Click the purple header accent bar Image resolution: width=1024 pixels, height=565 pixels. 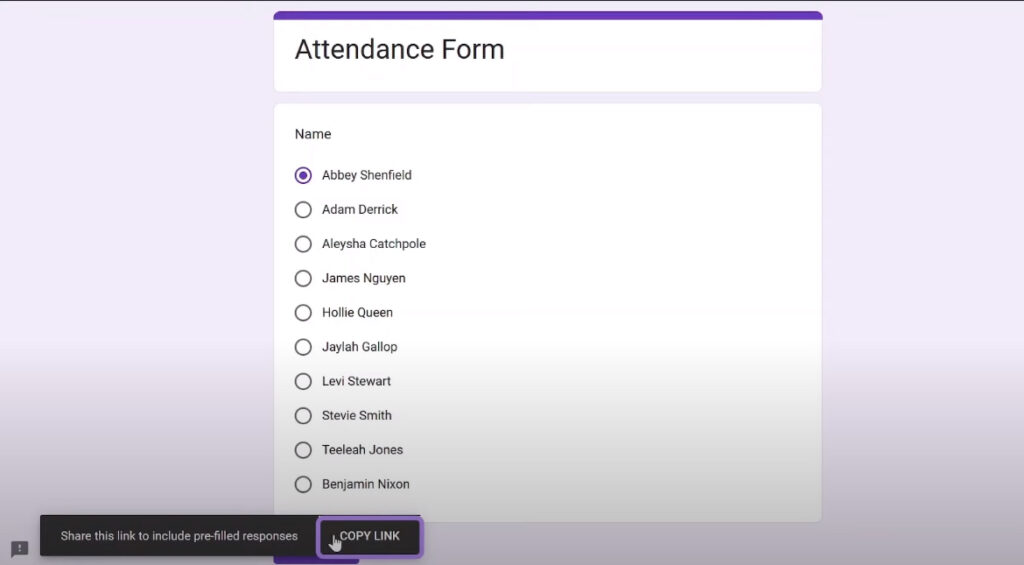pyautogui.click(x=547, y=15)
